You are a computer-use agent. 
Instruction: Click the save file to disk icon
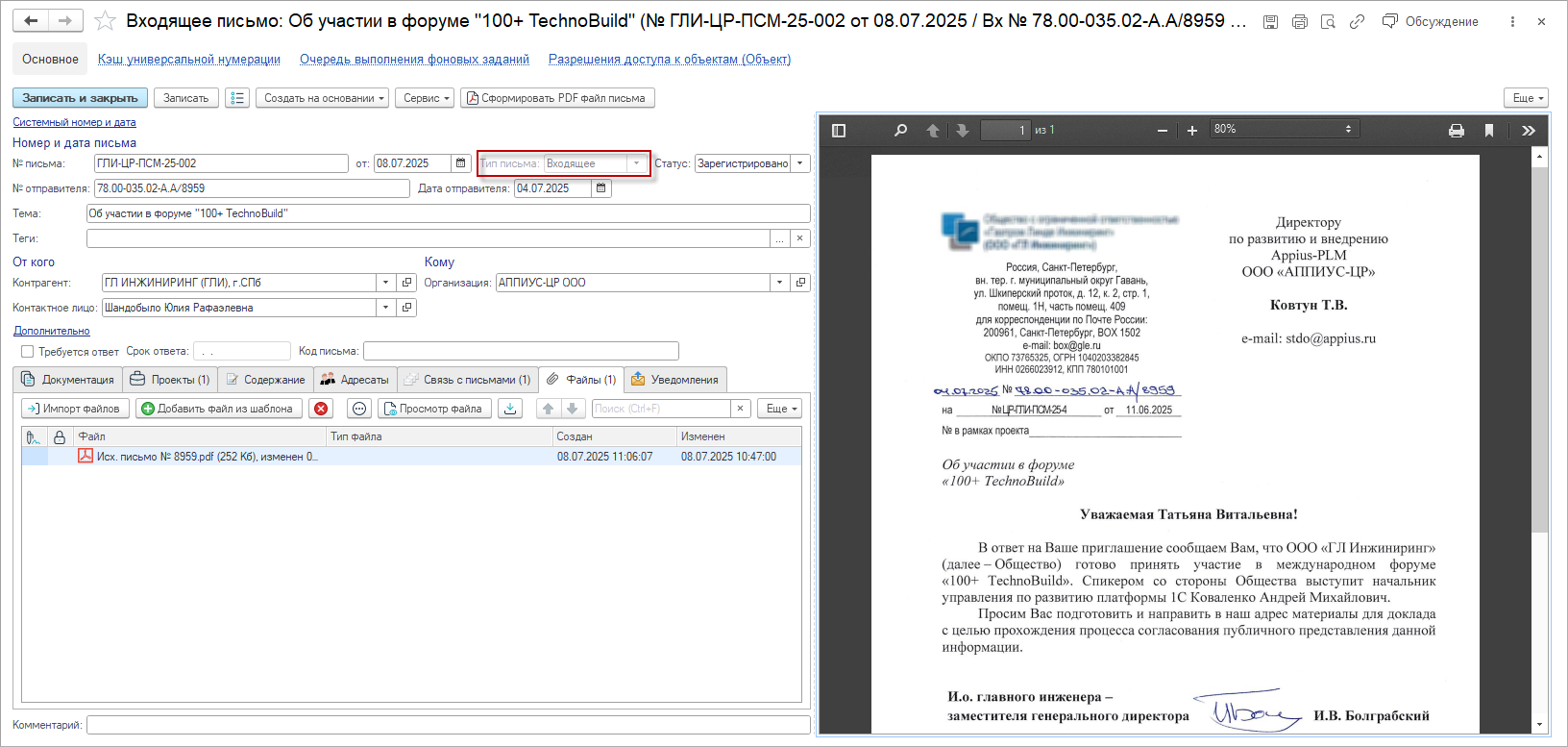coord(511,409)
